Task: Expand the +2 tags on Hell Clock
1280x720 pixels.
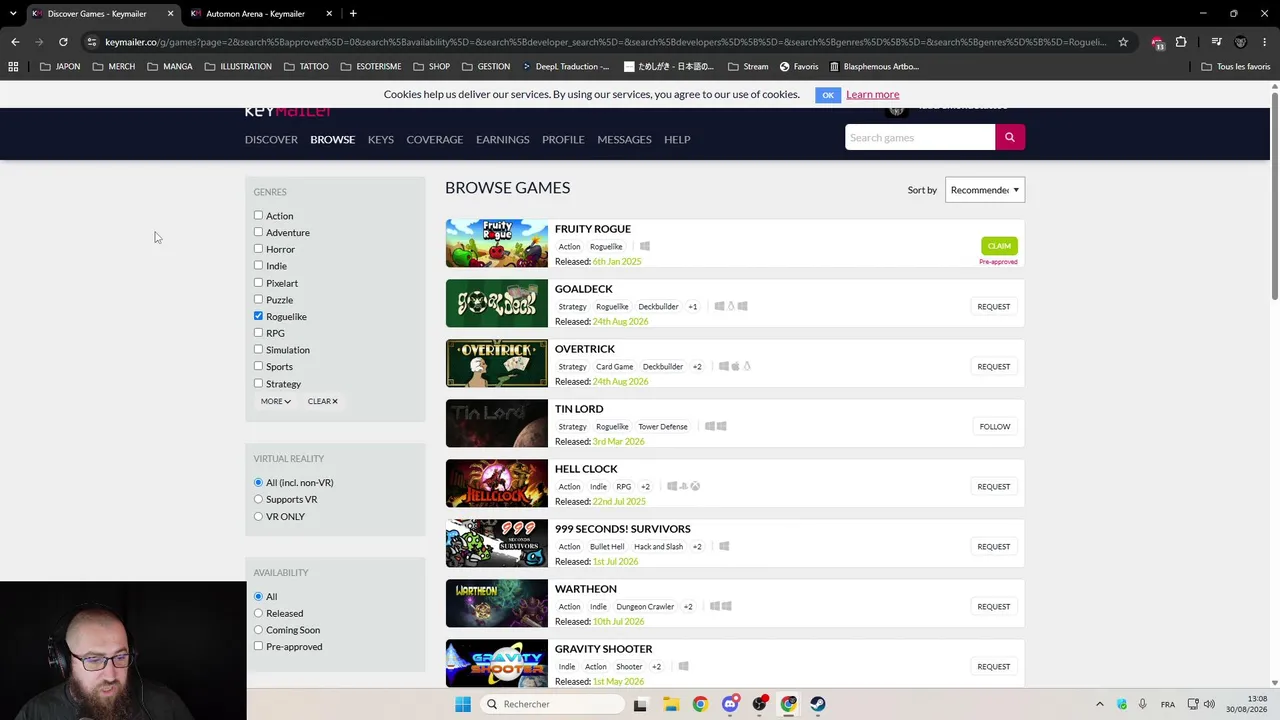Action: click(x=645, y=487)
